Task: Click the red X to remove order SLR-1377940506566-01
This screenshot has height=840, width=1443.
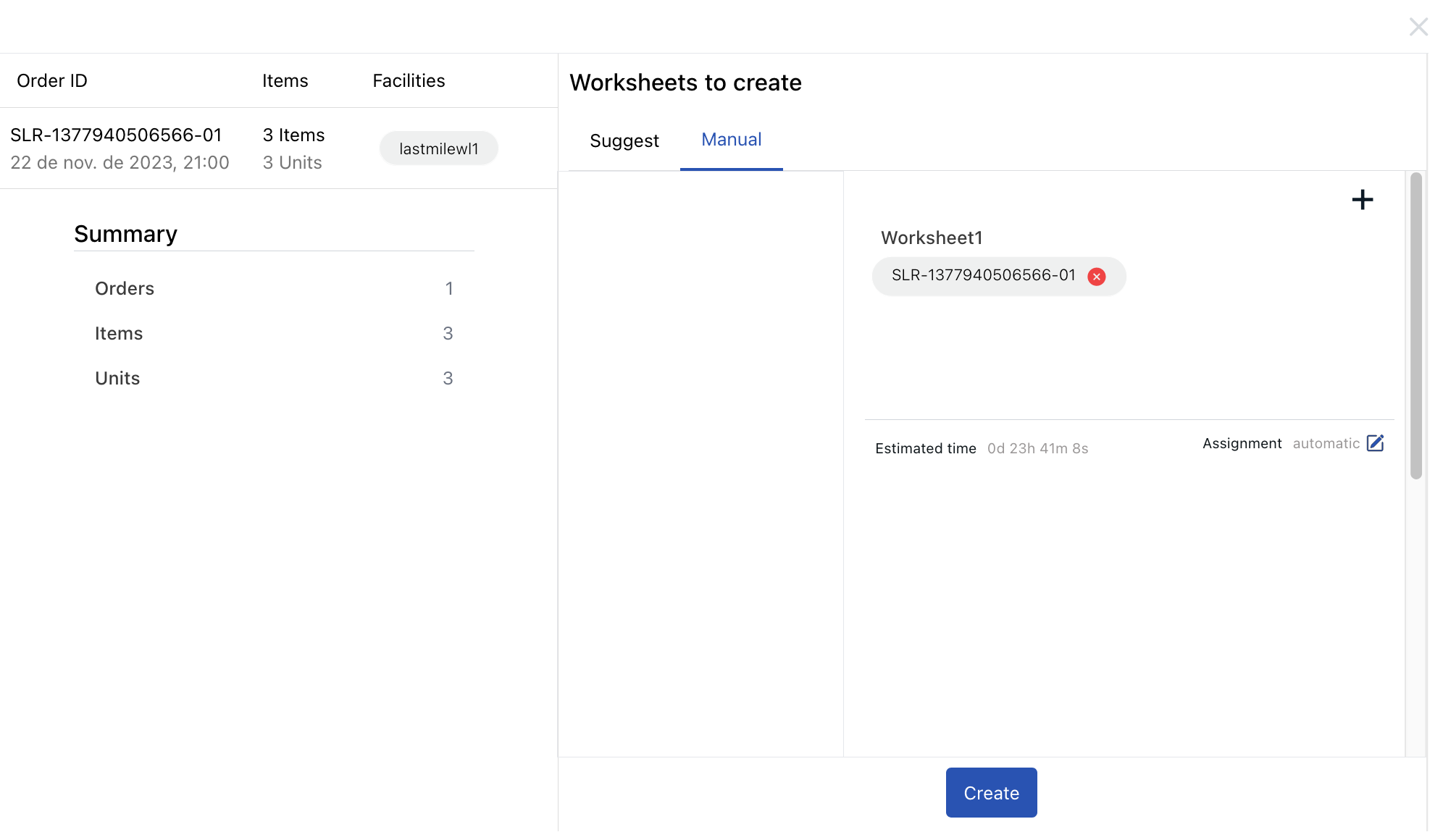Action: click(x=1096, y=276)
